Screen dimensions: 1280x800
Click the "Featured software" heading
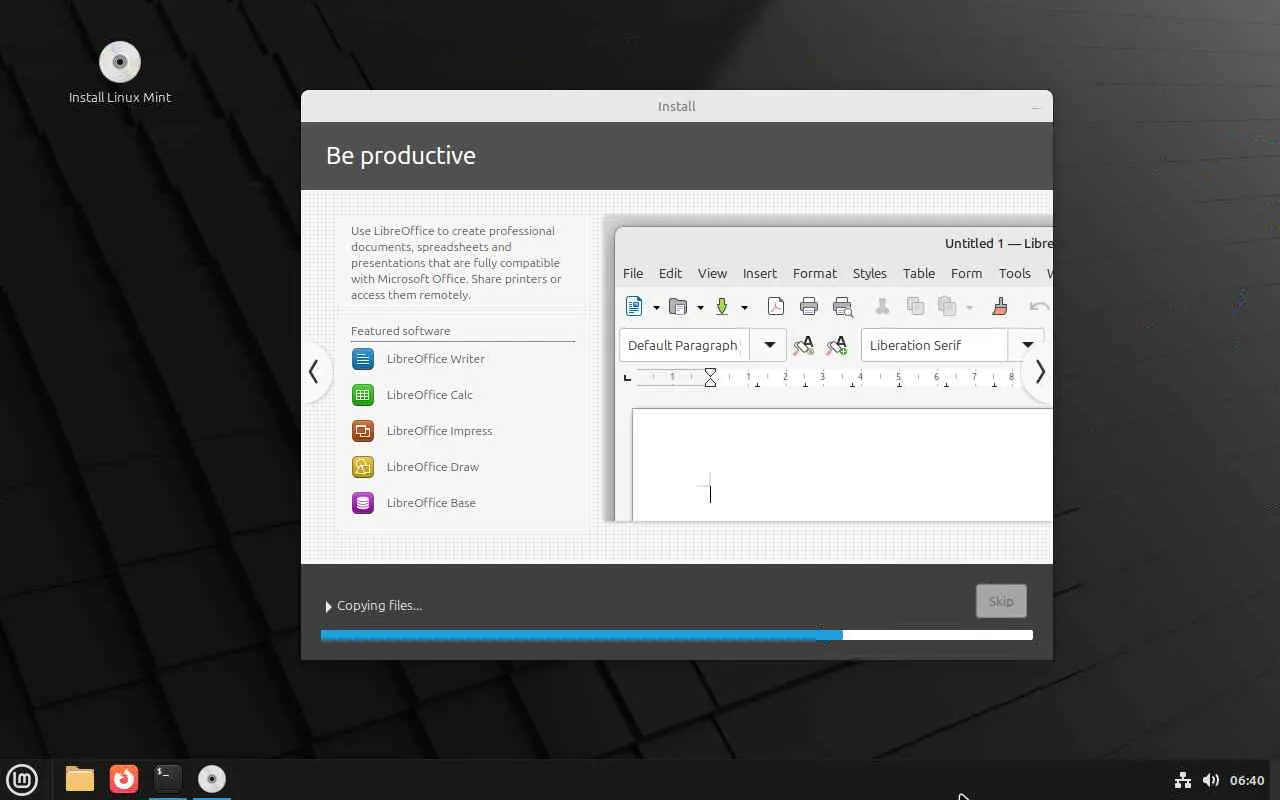tap(401, 331)
